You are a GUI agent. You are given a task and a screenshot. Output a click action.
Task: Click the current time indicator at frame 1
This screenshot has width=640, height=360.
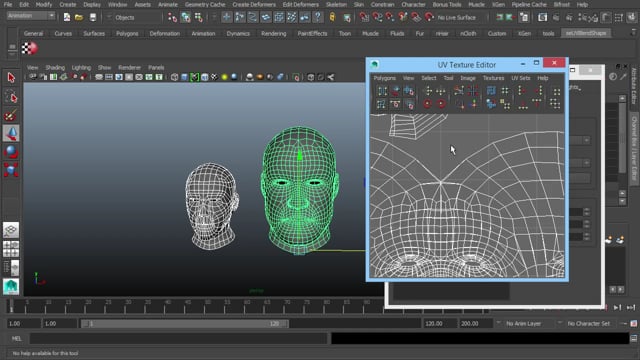click(x=11, y=306)
